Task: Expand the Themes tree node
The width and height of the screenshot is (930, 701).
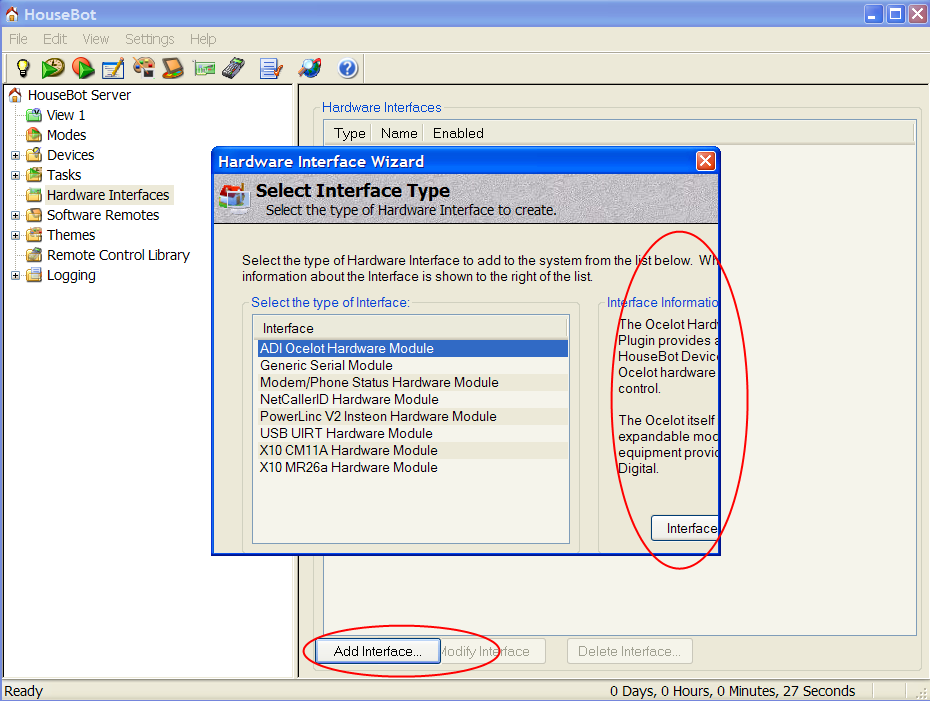Action: click(x=15, y=235)
